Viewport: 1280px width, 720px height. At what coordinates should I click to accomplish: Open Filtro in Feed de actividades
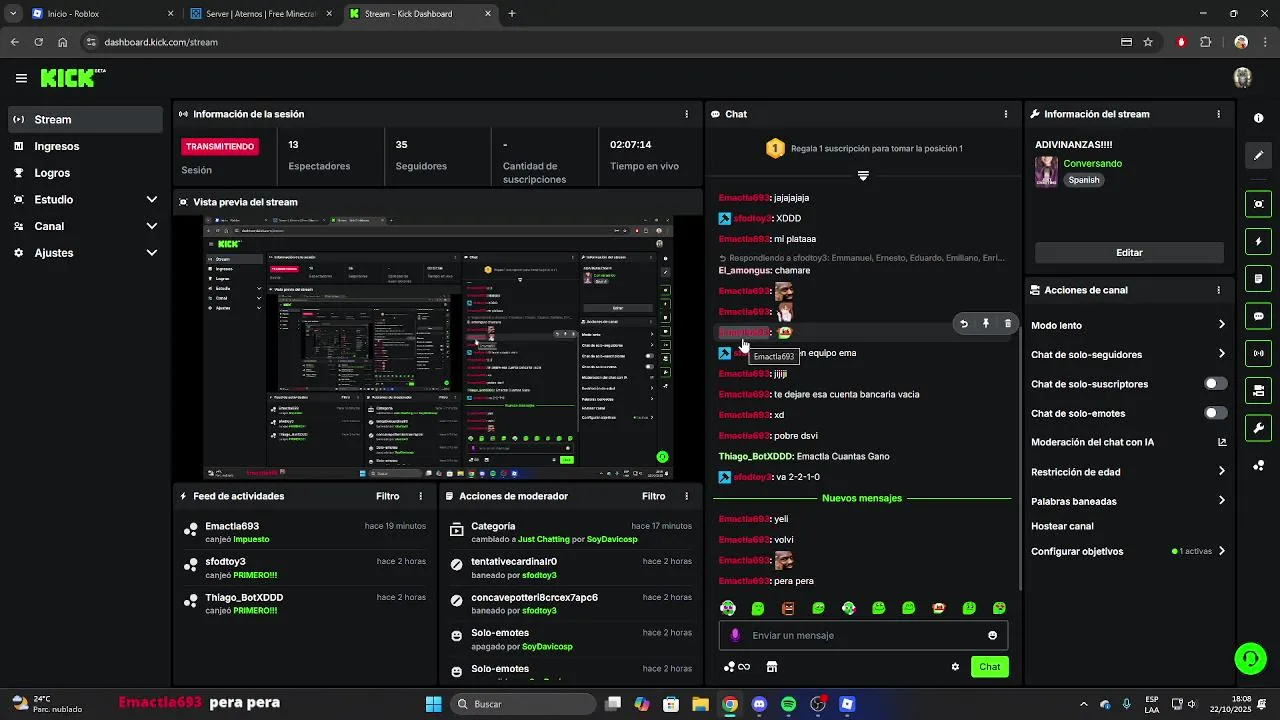[x=388, y=496]
